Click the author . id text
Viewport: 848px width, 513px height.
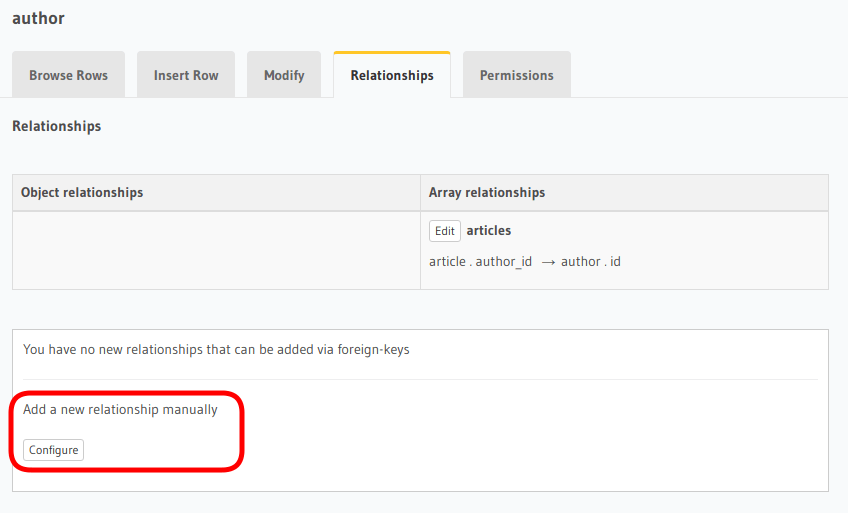tap(591, 261)
